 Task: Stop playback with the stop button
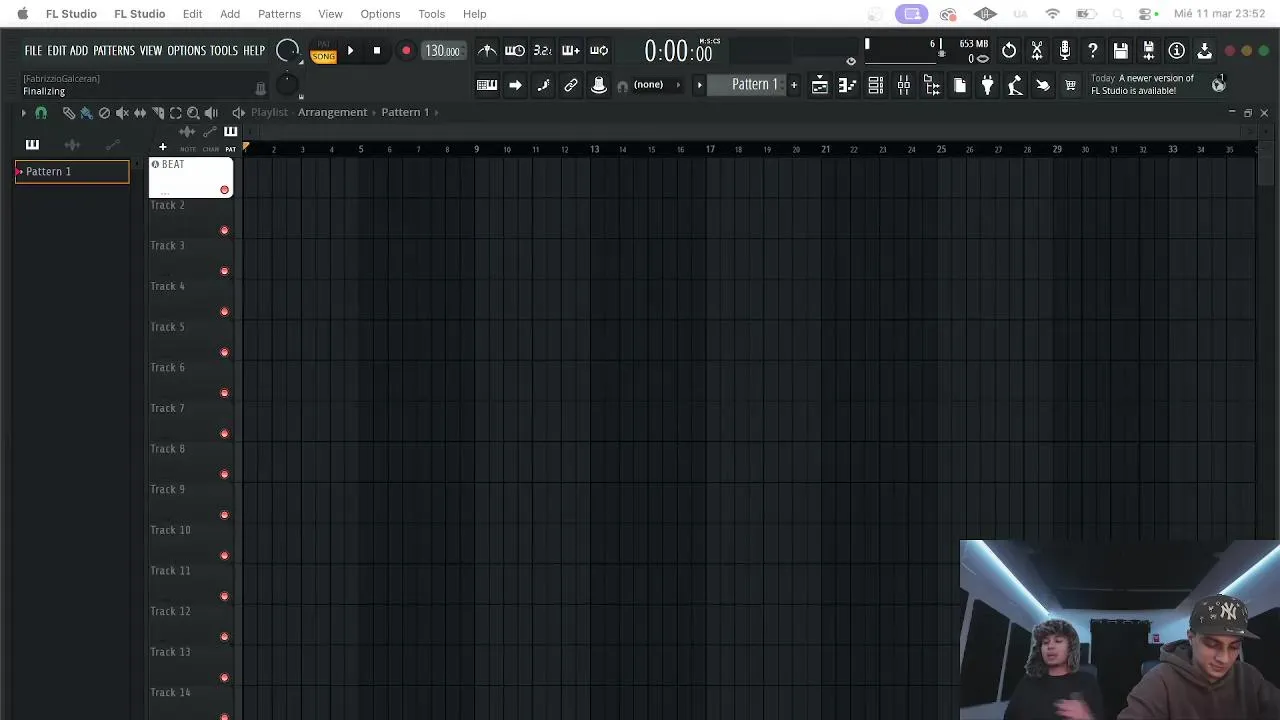(377, 51)
